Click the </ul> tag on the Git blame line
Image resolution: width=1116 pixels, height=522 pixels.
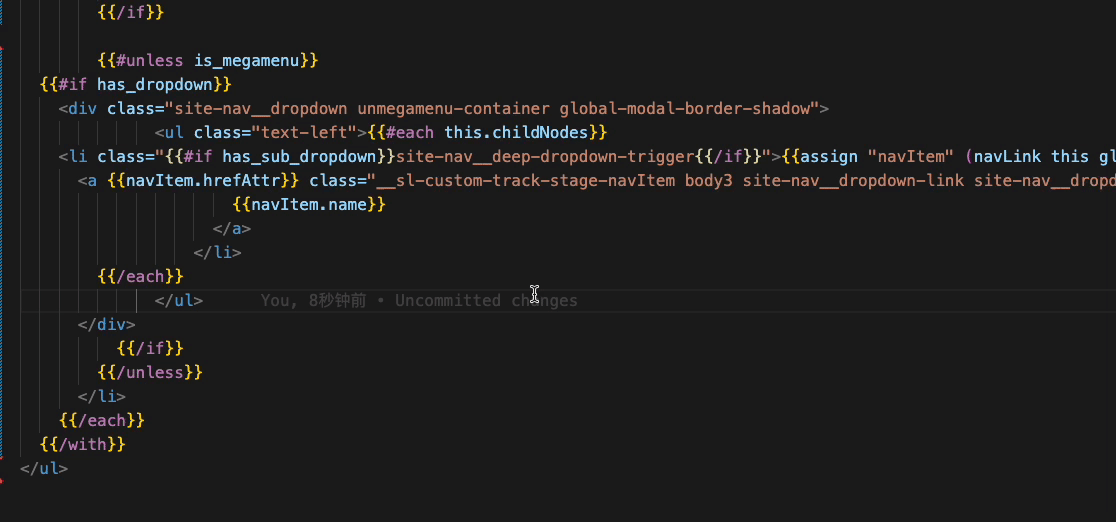pos(179,301)
